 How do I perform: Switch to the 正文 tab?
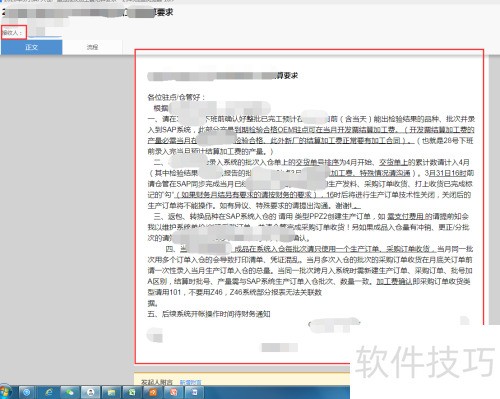pyautogui.click(x=32, y=47)
